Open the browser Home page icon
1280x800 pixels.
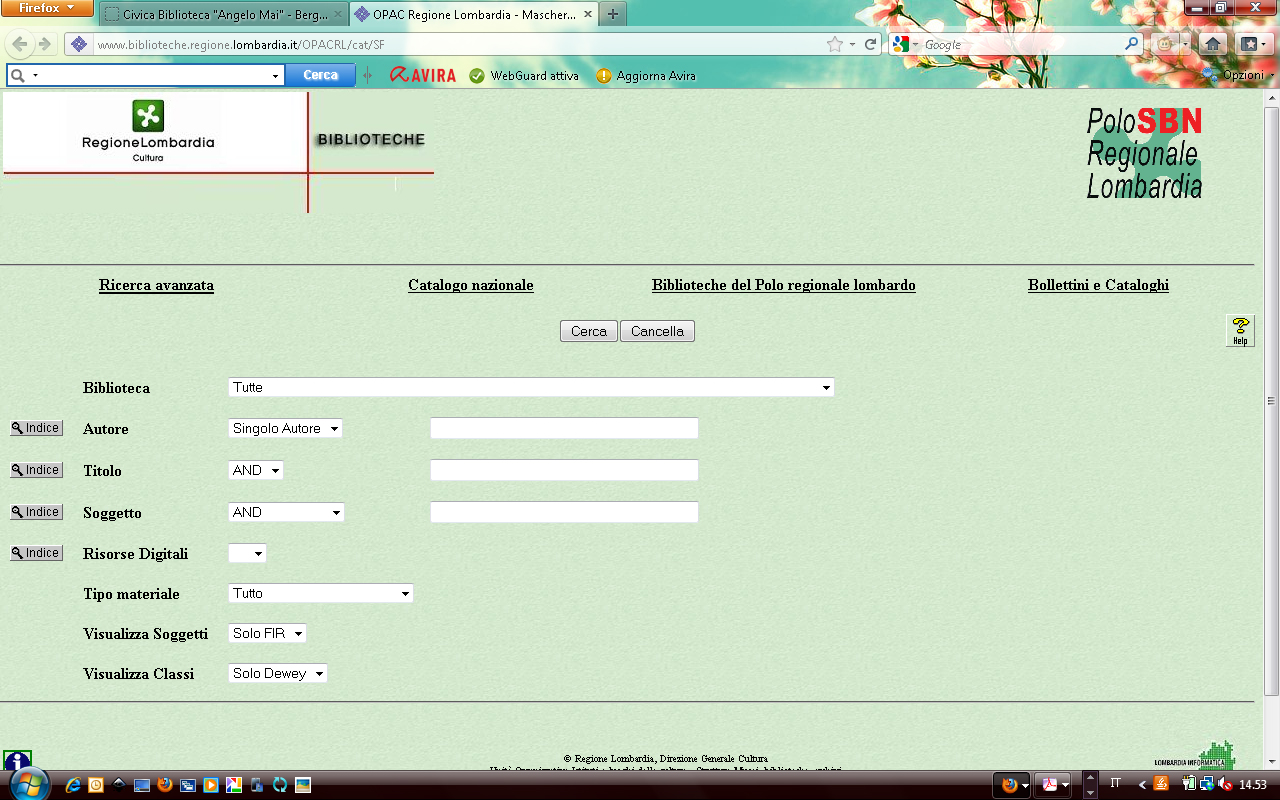pos(1212,44)
